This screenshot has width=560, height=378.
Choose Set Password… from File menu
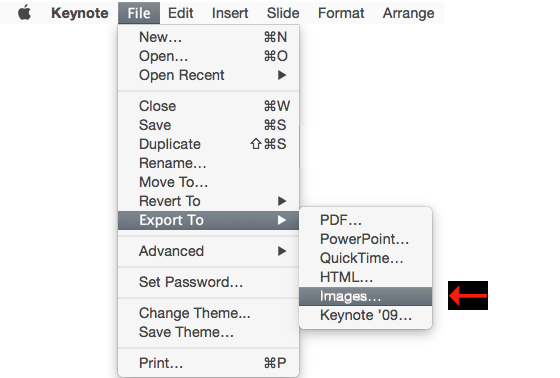pos(208,282)
